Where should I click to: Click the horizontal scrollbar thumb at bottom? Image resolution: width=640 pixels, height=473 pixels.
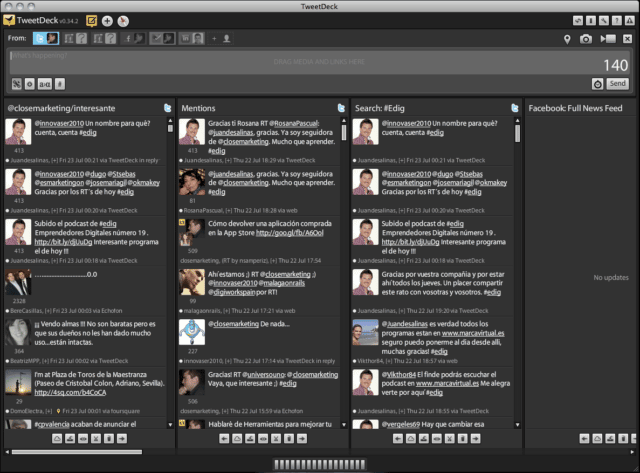(x=77, y=452)
